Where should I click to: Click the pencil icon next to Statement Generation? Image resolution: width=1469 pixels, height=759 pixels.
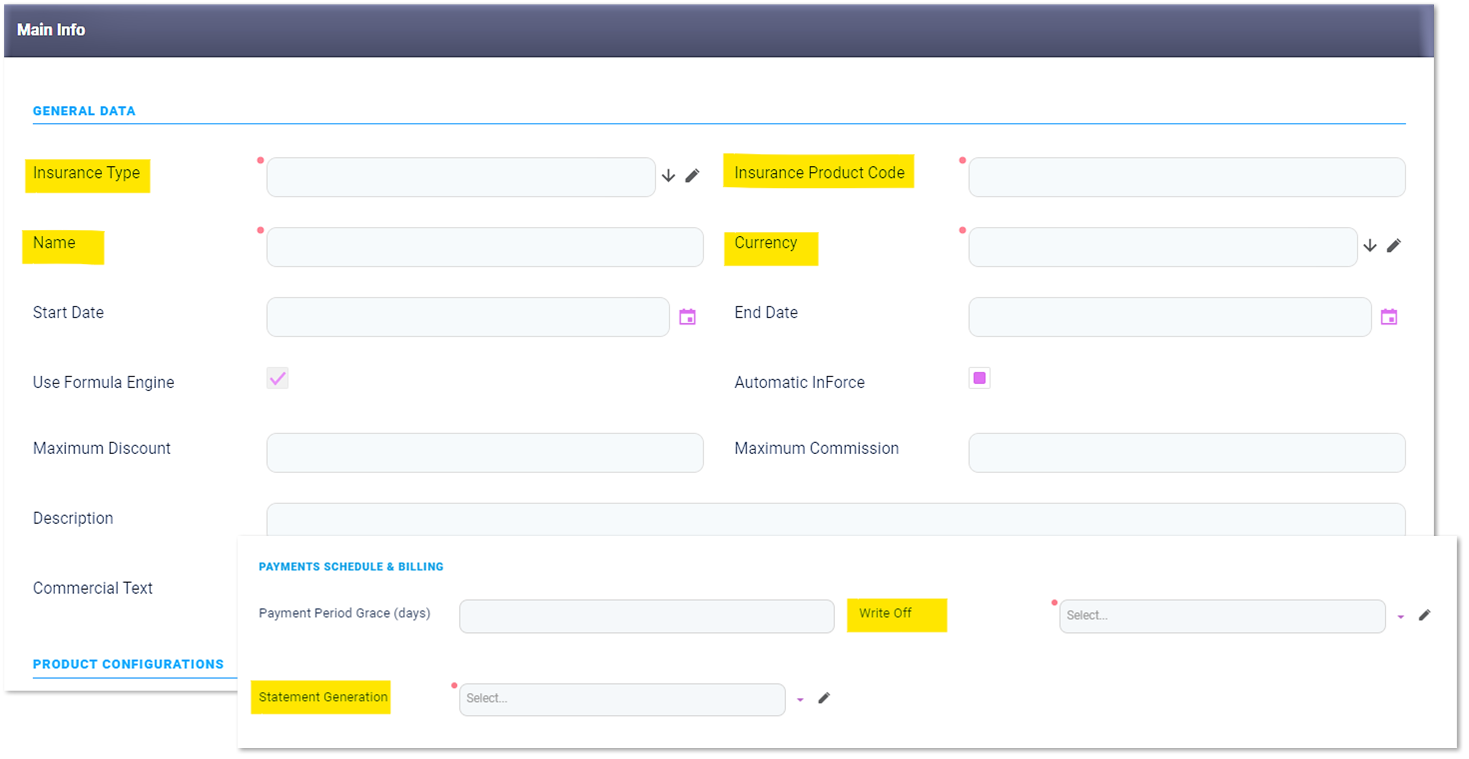point(824,698)
